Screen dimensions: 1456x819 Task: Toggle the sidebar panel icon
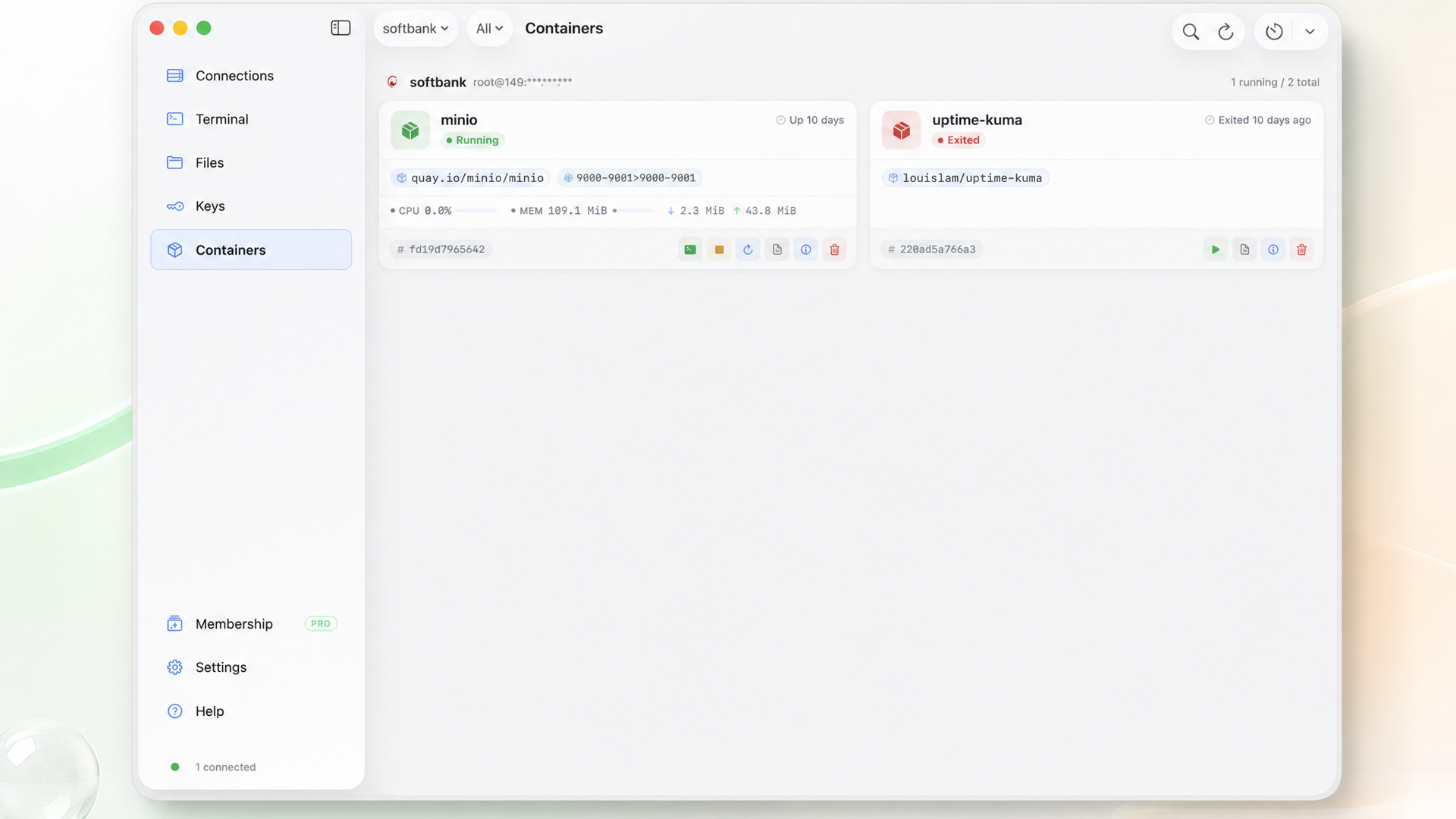tap(340, 28)
